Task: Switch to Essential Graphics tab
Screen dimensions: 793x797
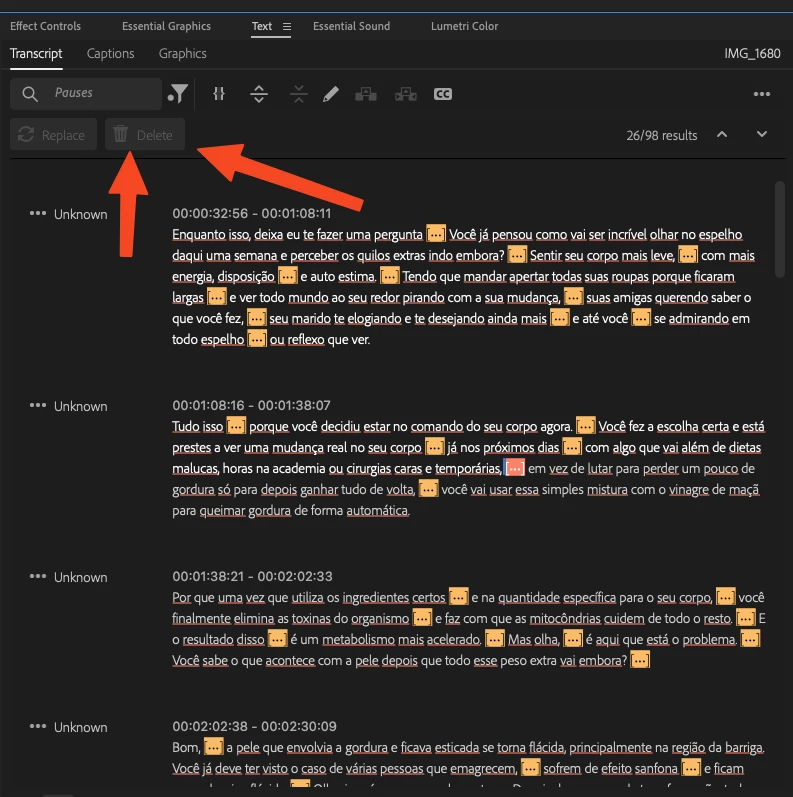Action: coord(166,26)
